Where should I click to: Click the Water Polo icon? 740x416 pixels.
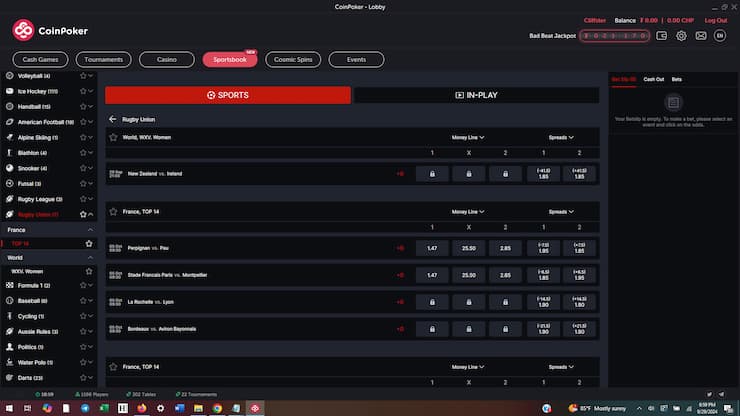pyautogui.click(x=9, y=362)
